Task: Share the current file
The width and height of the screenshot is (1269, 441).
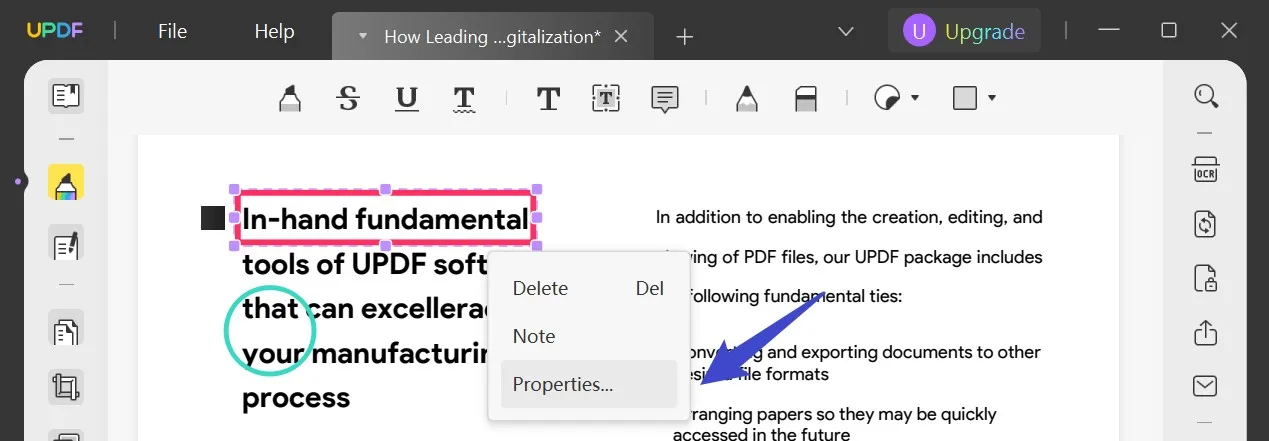Action: tap(1206, 331)
